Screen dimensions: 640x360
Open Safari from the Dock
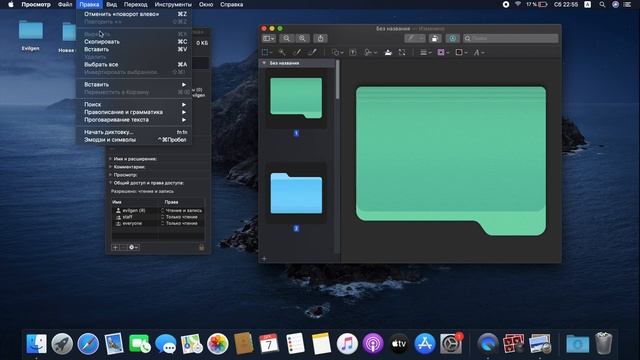pos(88,343)
